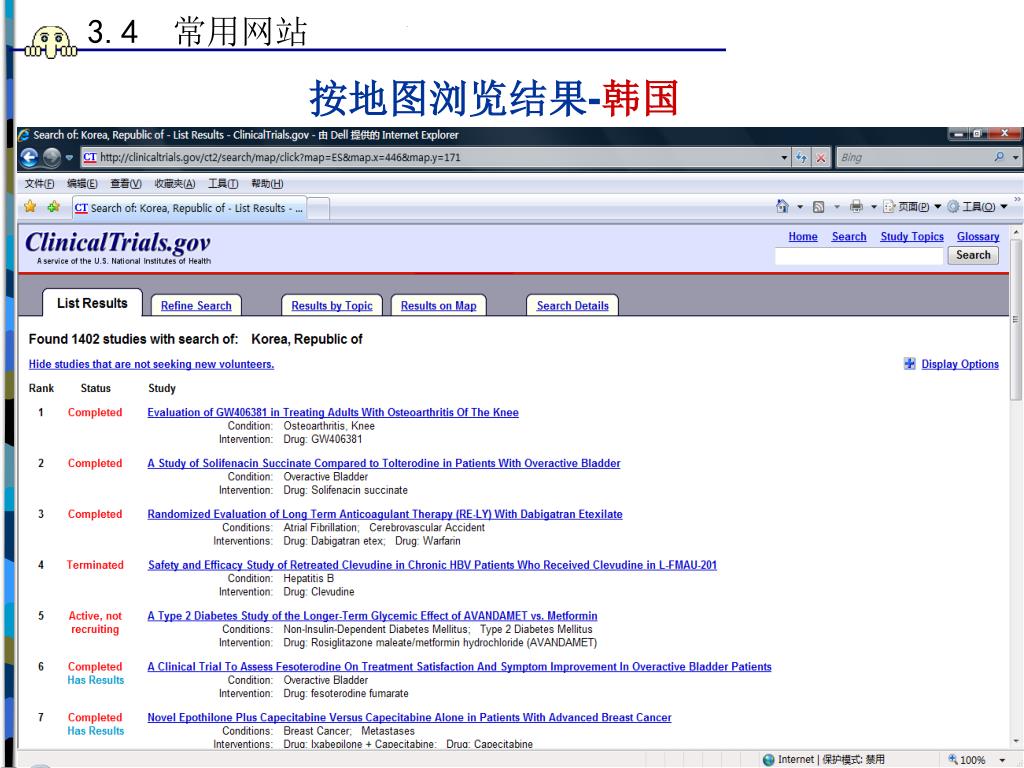Click the CT favicon in address bar
The width and height of the screenshot is (1024, 768).
tap(89, 157)
